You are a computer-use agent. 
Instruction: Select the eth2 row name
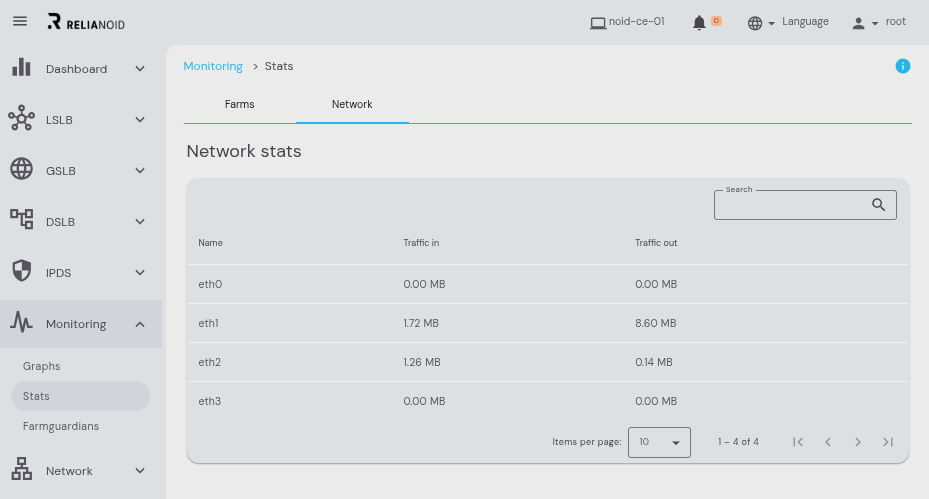tap(209, 362)
